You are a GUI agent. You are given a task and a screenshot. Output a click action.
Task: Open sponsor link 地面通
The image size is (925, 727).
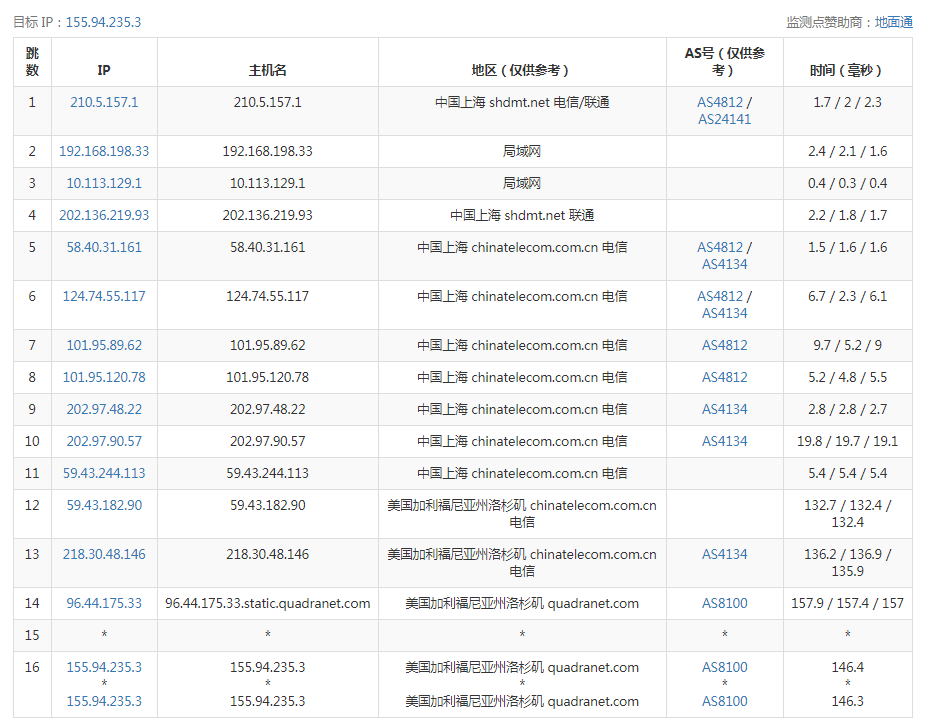pos(893,22)
